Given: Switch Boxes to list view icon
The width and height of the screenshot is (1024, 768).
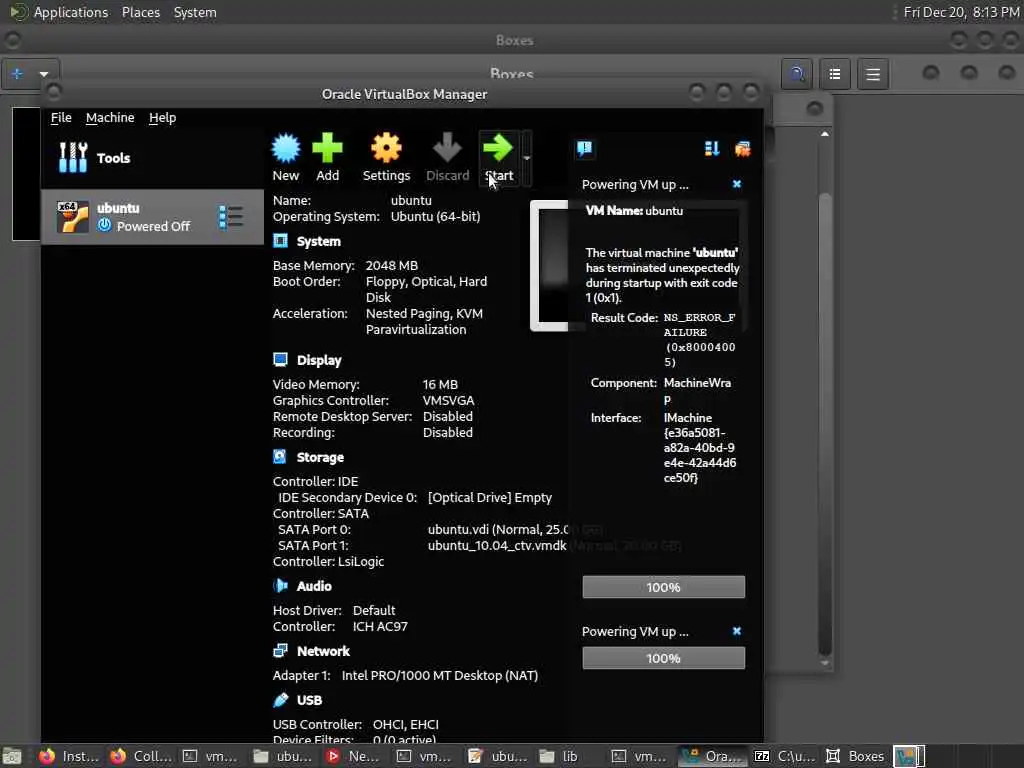Looking at the screenshot, I should coord(835,74).
